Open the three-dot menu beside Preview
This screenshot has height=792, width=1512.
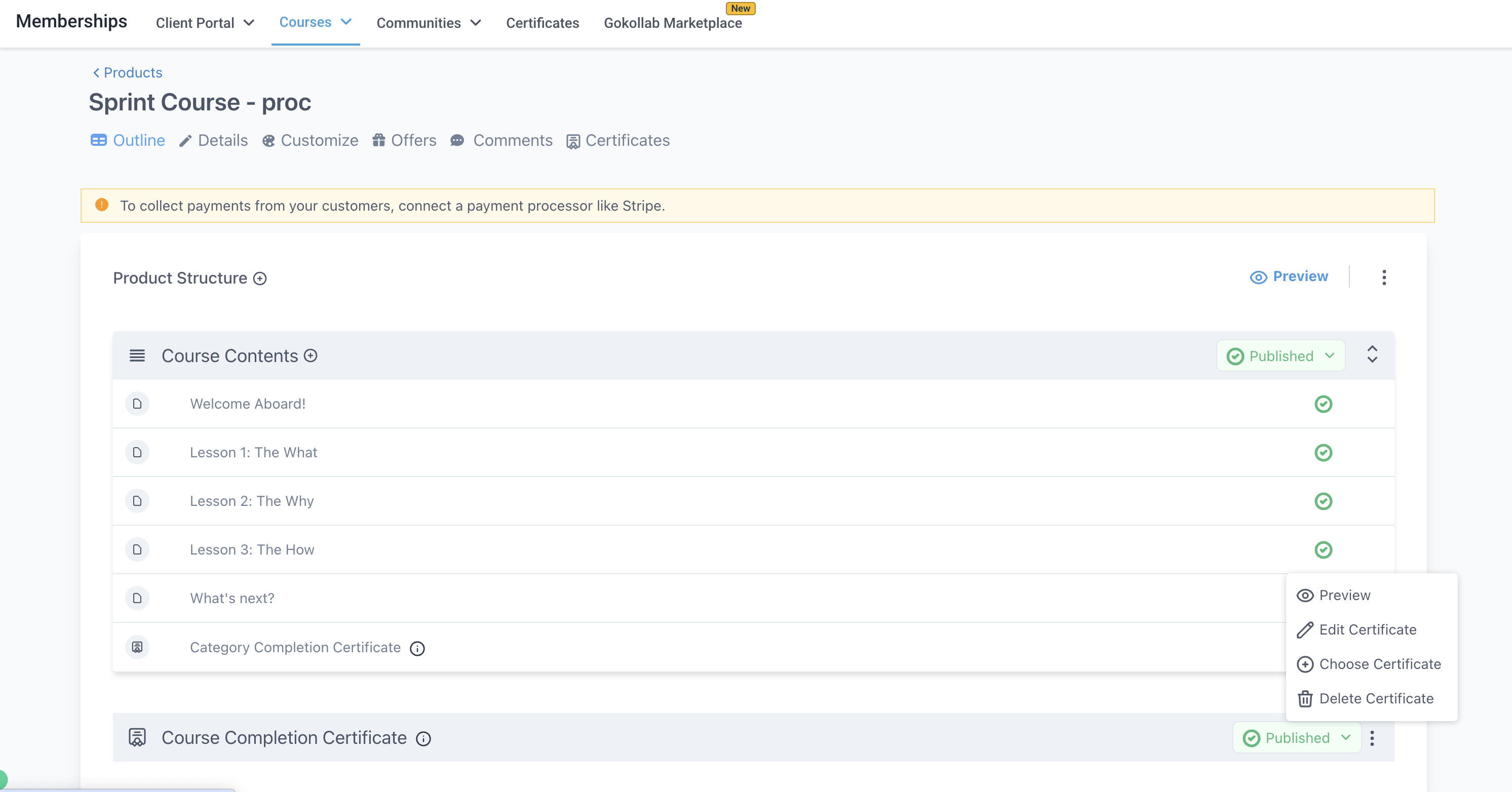tap(1384, 278)
